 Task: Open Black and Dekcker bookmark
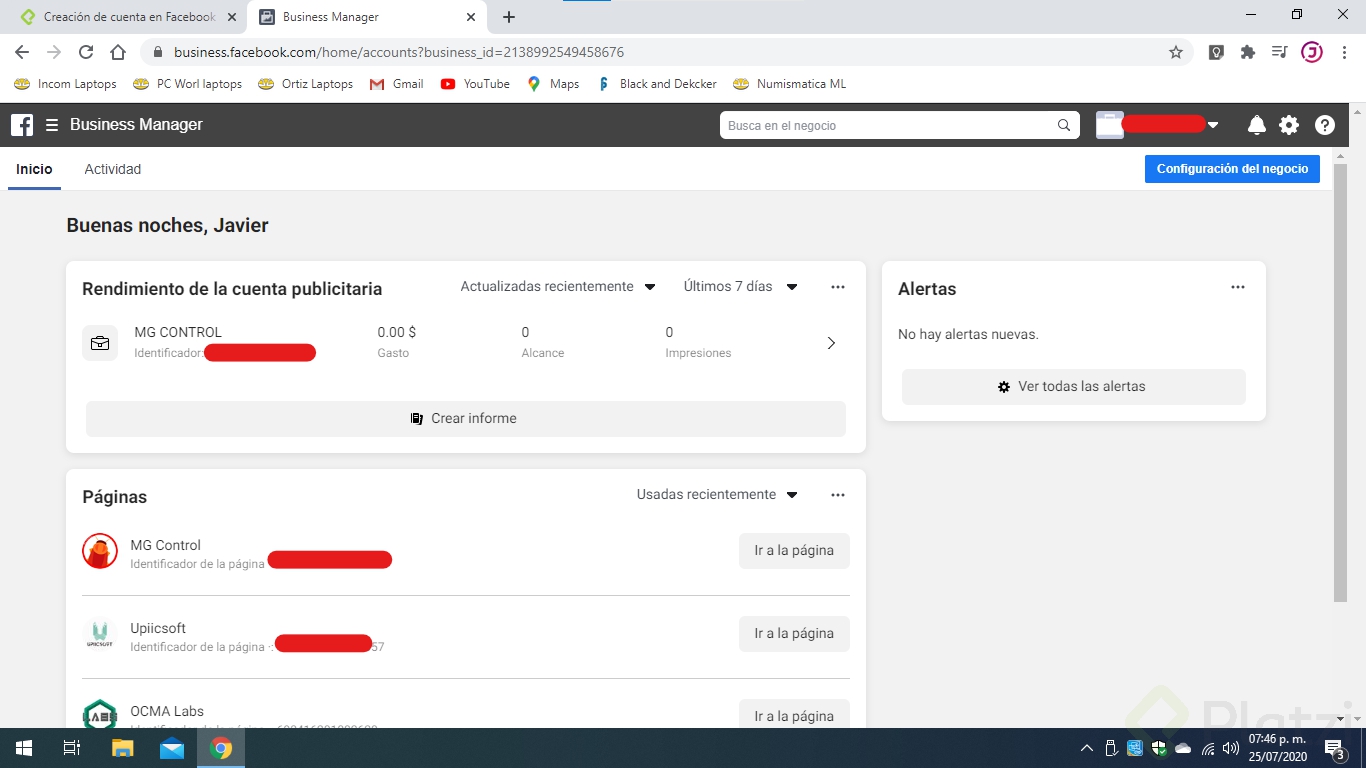point(657,84)
